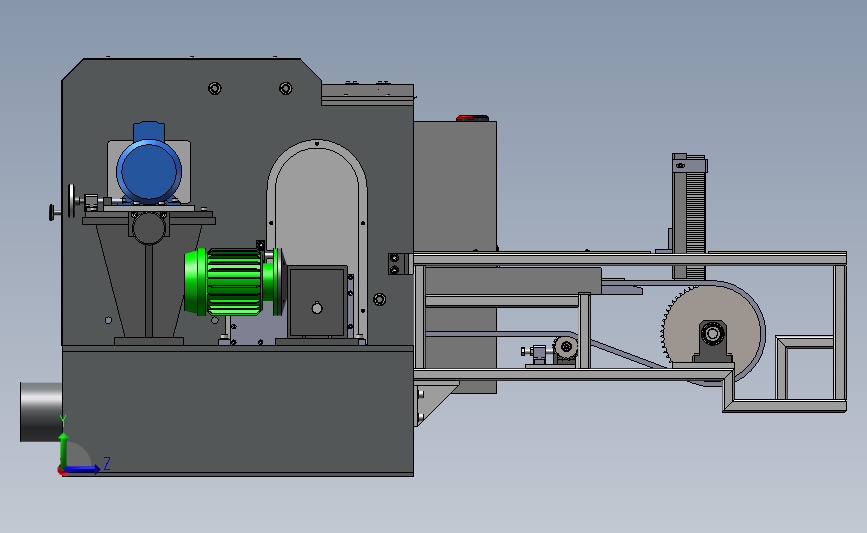The image size is (867, 533).
Task: Click the "Z" axis label
Action: point(107,463)
